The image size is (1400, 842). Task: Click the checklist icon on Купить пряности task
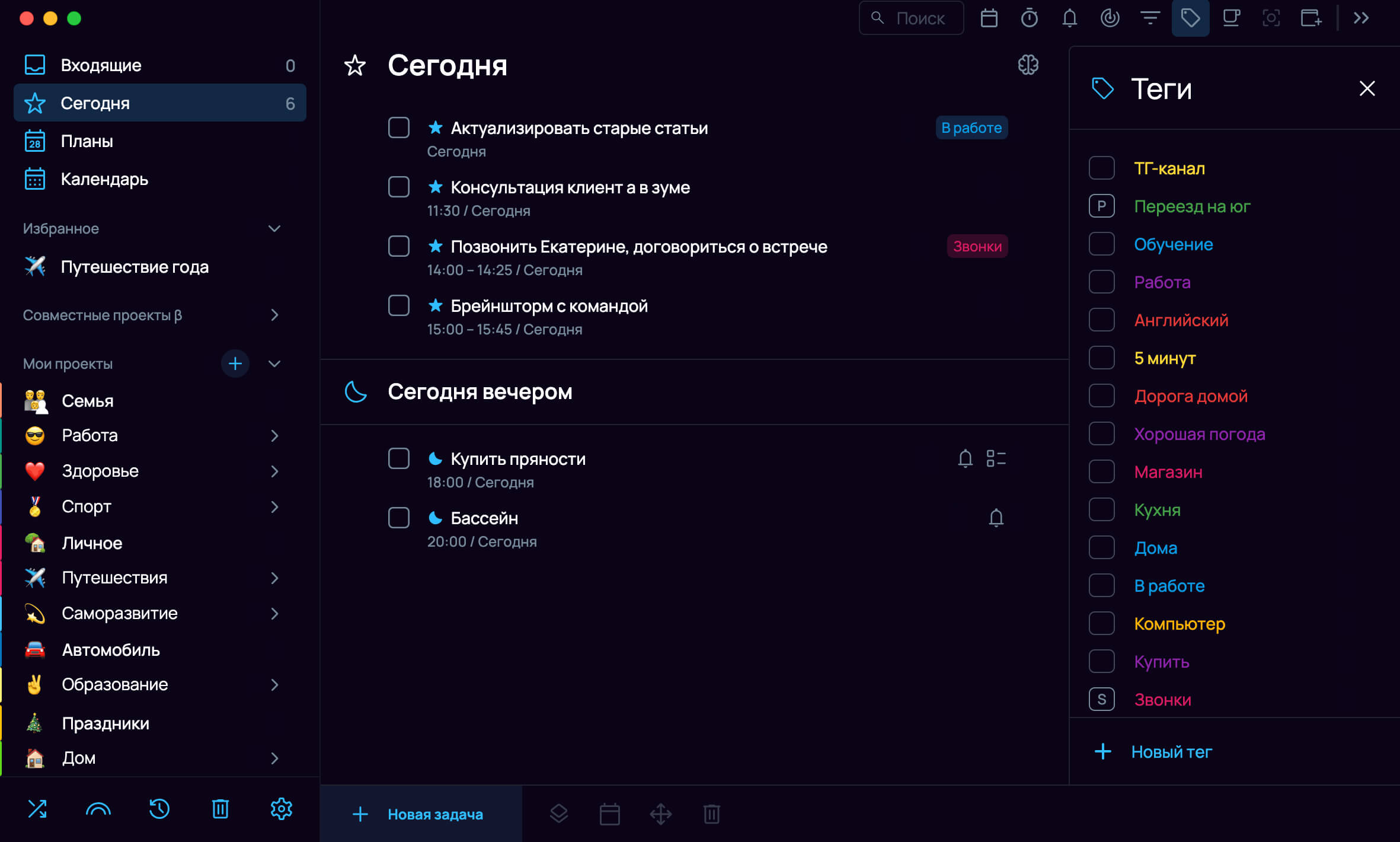coord(996,458)
